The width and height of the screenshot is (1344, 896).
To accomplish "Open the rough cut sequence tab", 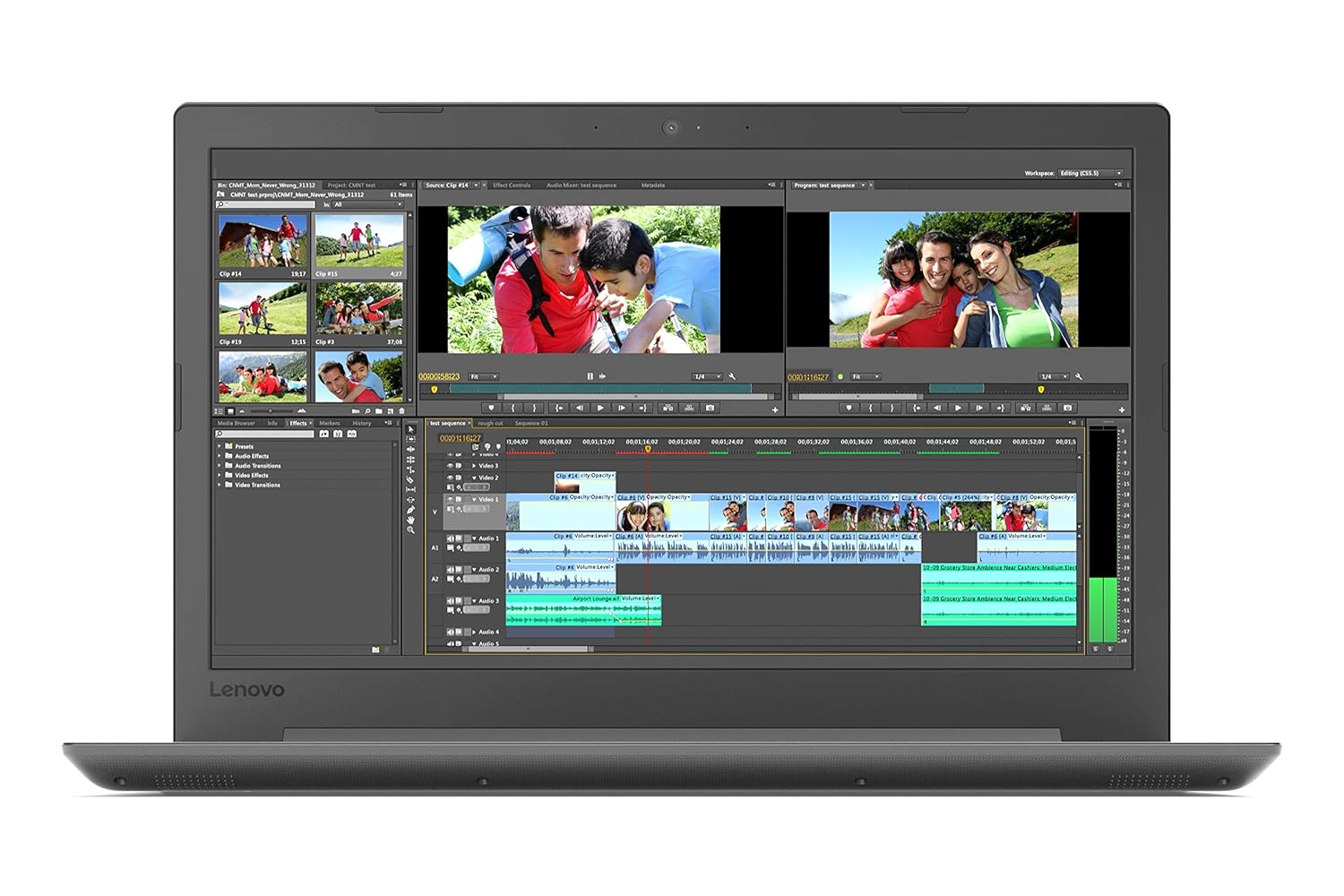I will pos(491,423).
